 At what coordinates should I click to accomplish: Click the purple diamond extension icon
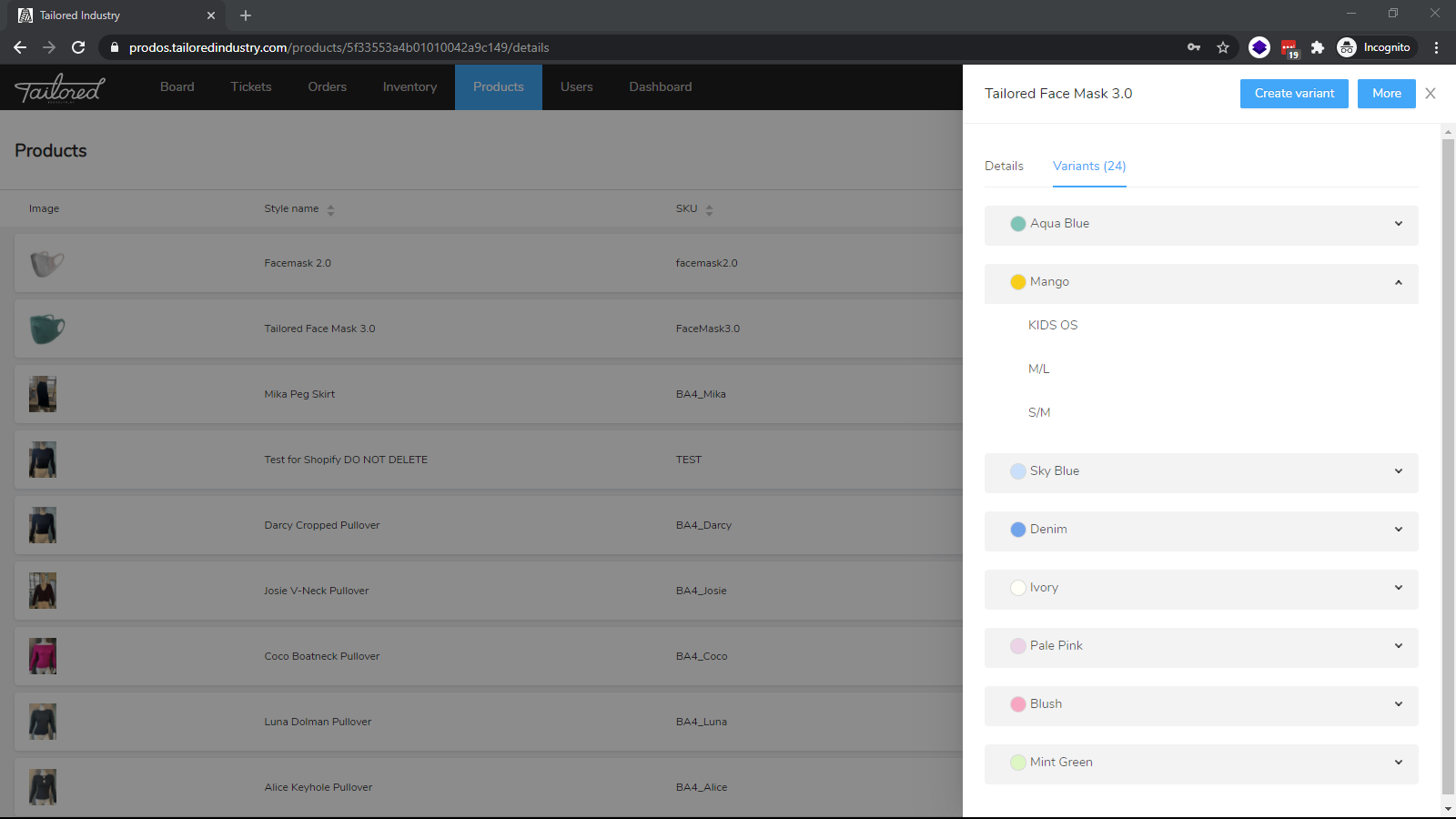tap(1259, 47)
